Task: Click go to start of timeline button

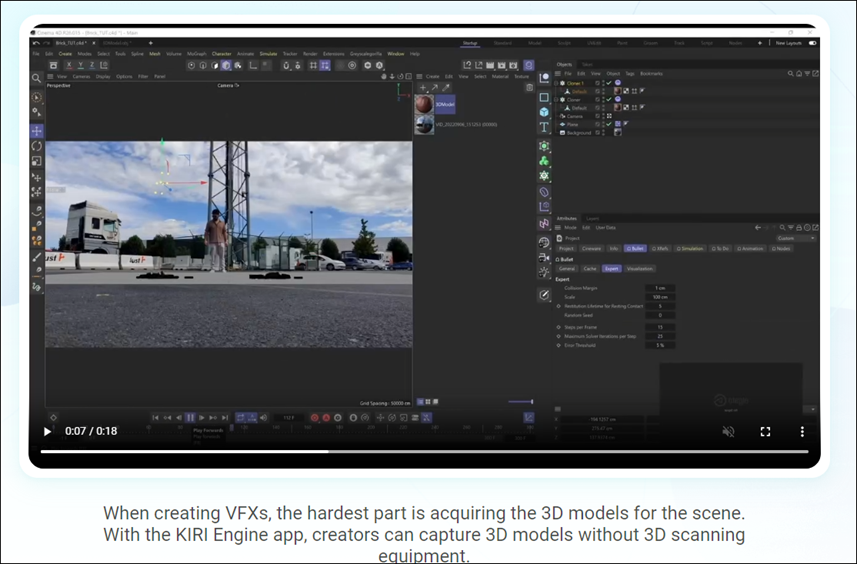Action: point(155,418)
